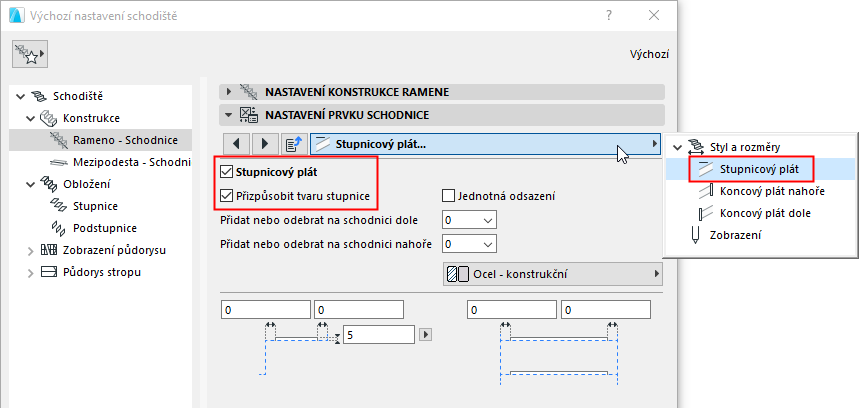Image resolution: width=860 pixels, height=408 pixels.
Task: Toggle the Stupnicový plát checkbox
Action: (225, 172)
